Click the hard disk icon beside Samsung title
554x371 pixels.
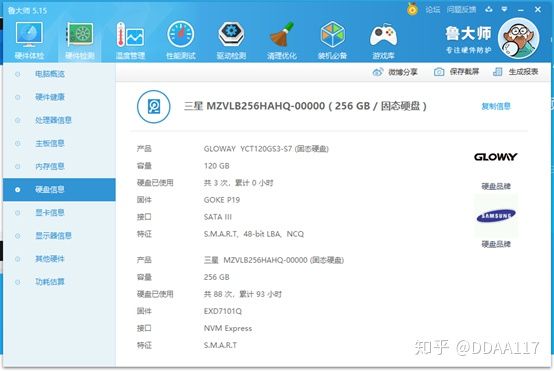(x=154, y=106)
